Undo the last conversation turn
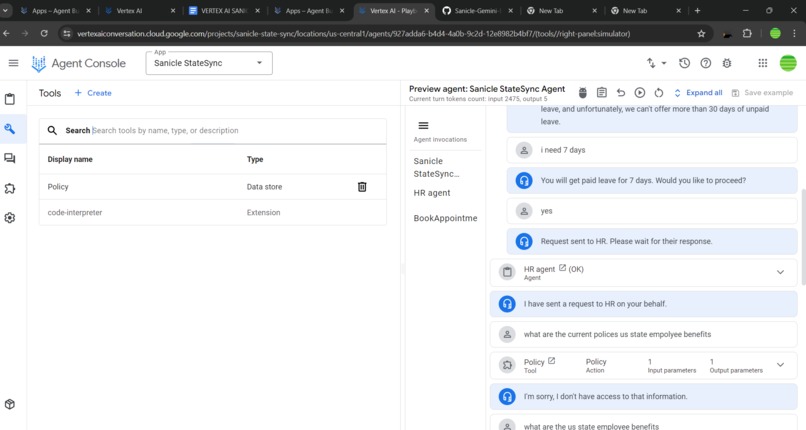 (x=621, y=93)
